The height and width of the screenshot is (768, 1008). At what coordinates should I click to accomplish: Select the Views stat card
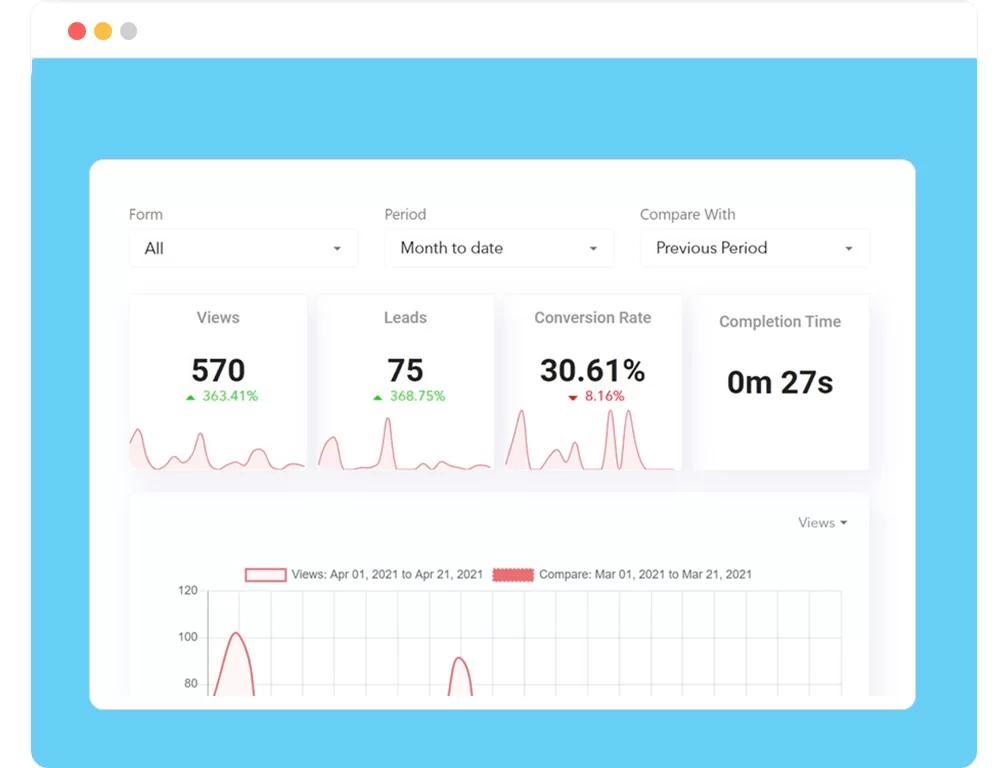(218, 360)
